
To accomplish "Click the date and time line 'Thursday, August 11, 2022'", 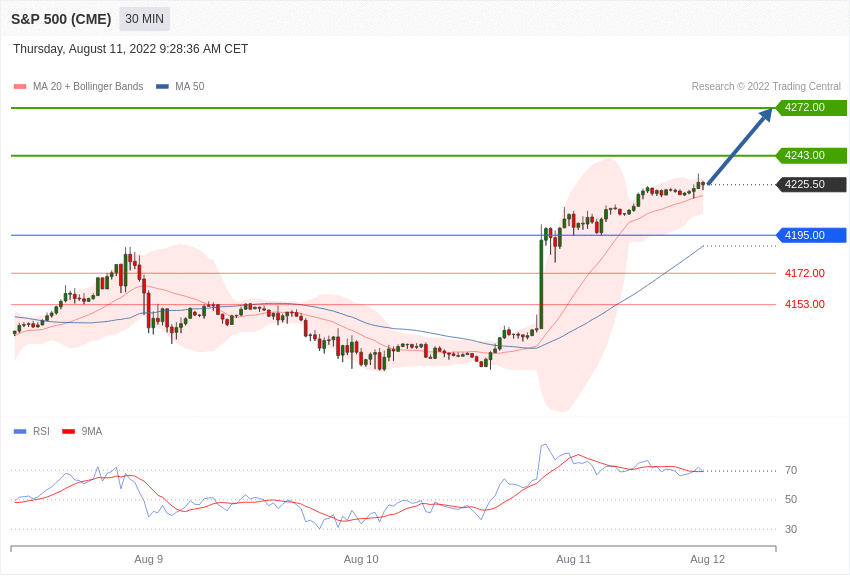I will point(130,49).
